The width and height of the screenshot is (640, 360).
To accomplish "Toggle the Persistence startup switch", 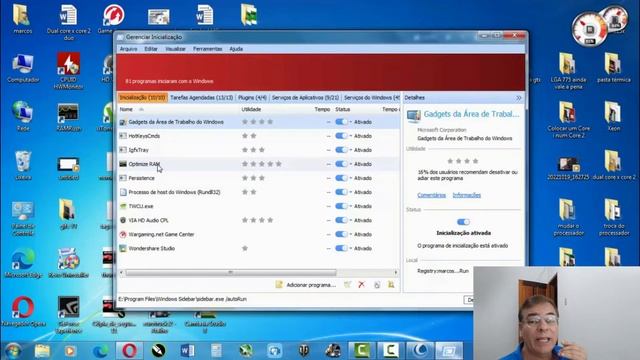I will click(x=341, y=178).
